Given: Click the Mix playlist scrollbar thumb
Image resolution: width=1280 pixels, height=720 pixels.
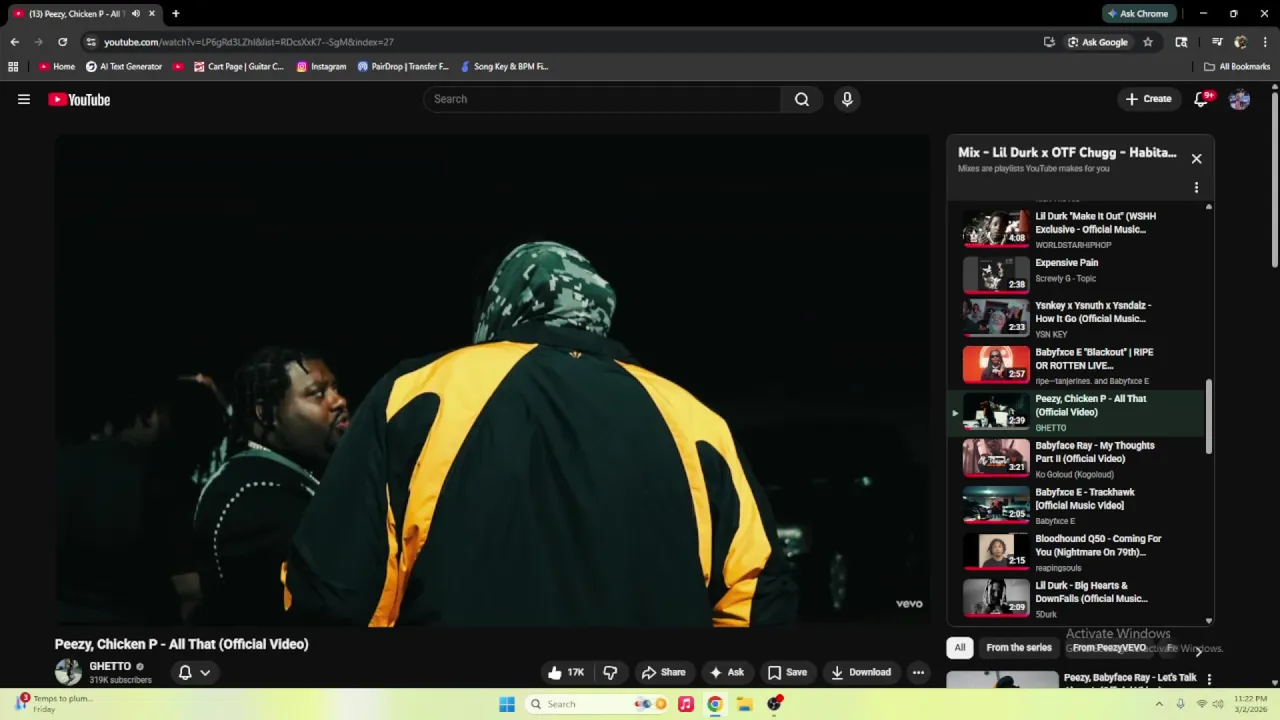Looking at the screenshot, I should (1209, 417).
